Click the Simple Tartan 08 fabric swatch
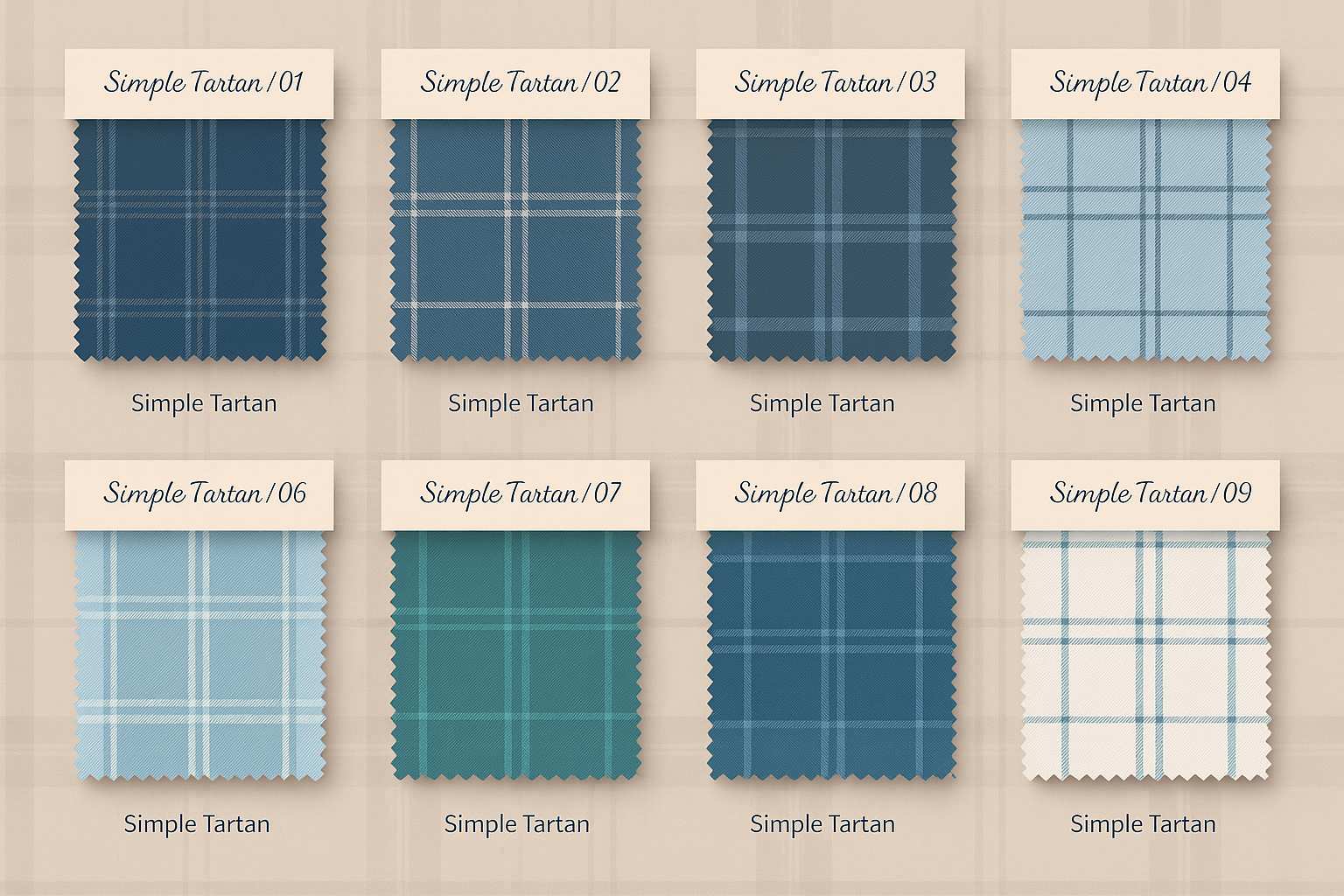 830,654
